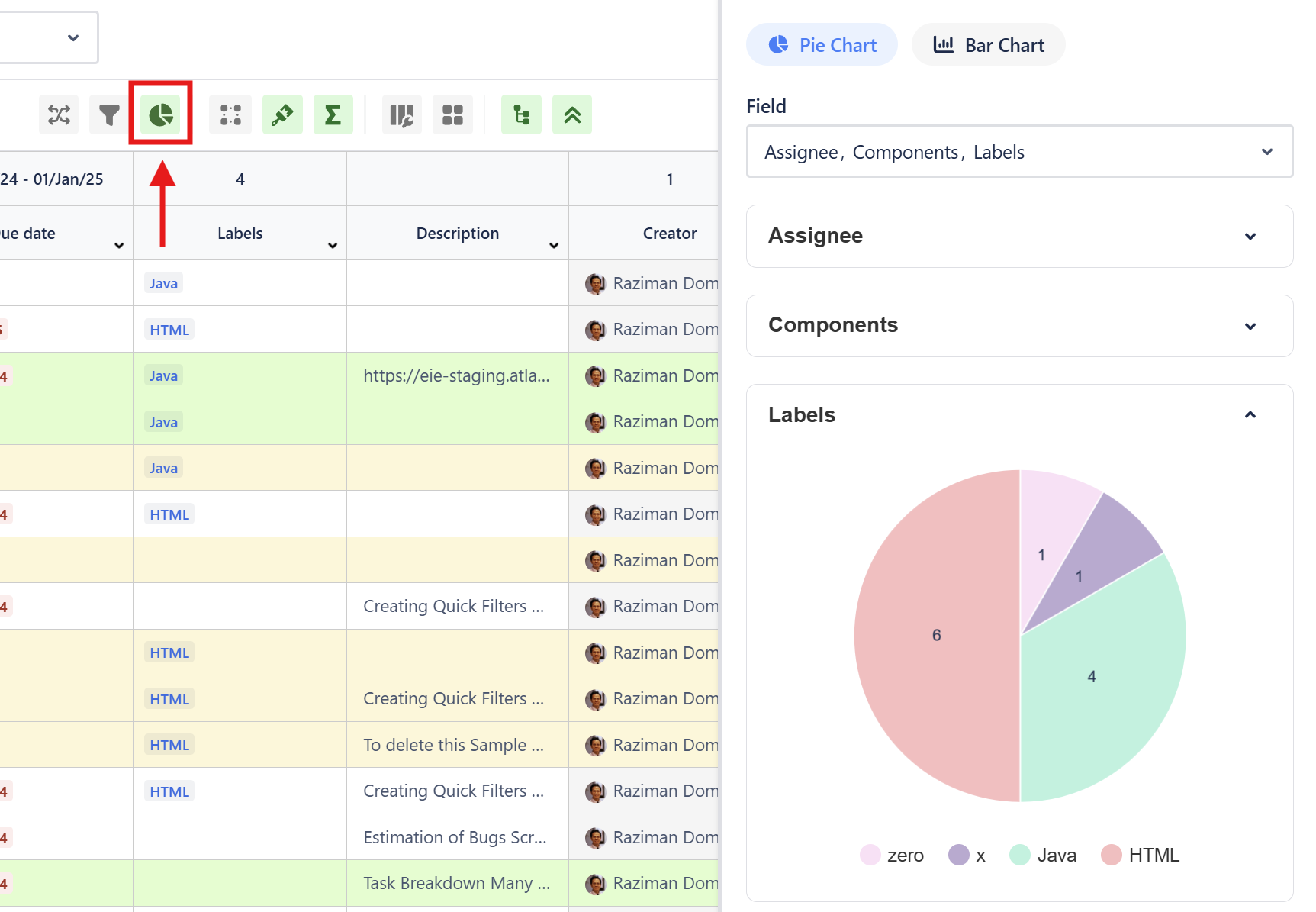Viewport: 1316px width, 912px height.
Task: Click the dotted squares grouping icon
Action: click(230, 115)
